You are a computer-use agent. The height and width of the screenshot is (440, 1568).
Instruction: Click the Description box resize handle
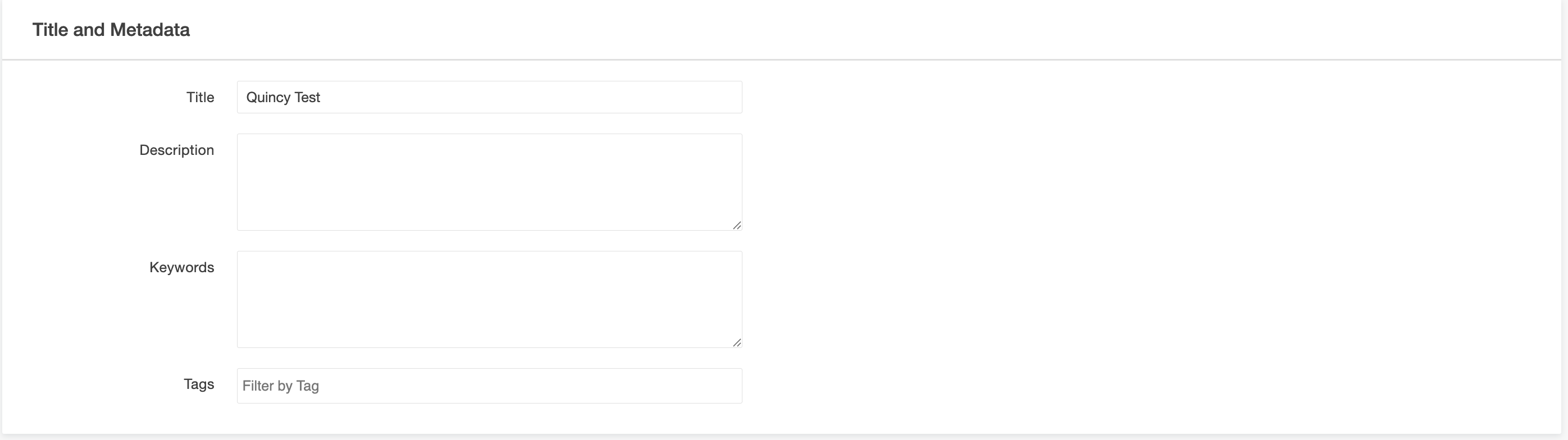point(736,225)
